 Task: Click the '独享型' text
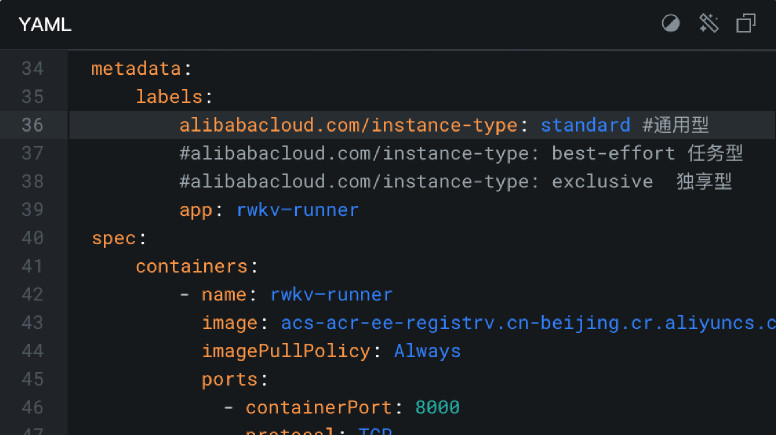[704, 181]
